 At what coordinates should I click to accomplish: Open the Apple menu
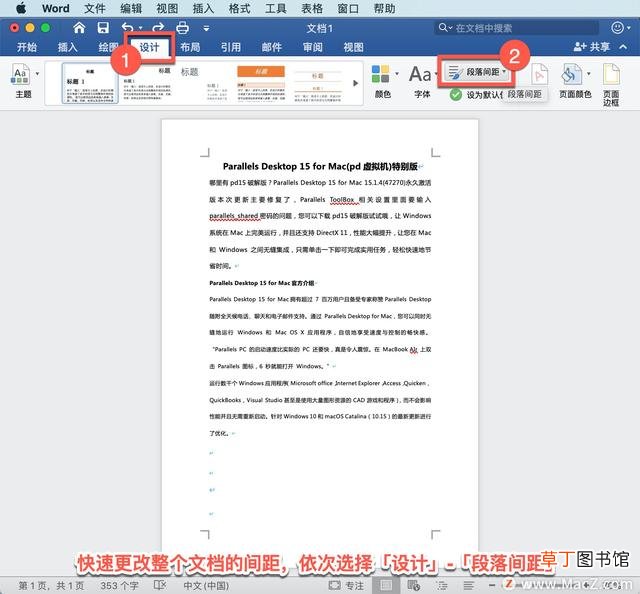click(21, 8)
